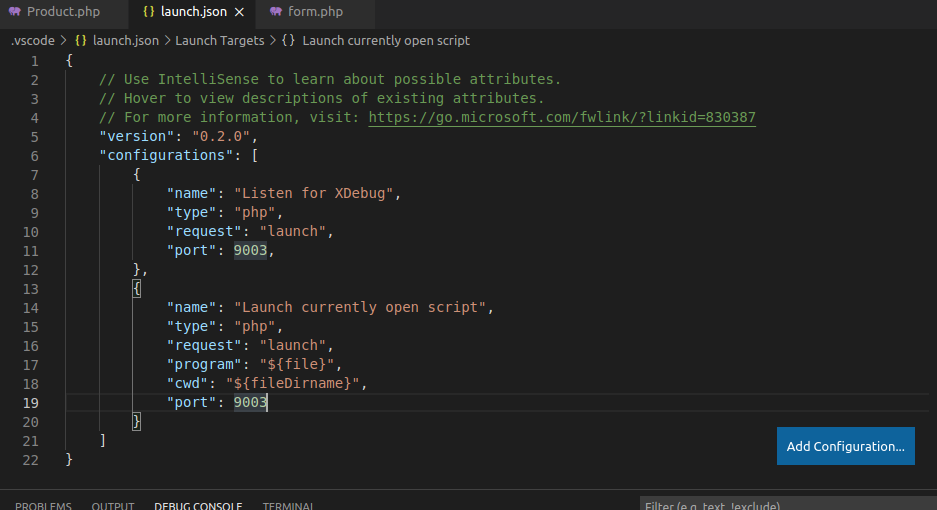The image size is (937, 510).
Task: Expand 'Launch currently open script' breadcrumb
Action: click(x=385, y=41)
